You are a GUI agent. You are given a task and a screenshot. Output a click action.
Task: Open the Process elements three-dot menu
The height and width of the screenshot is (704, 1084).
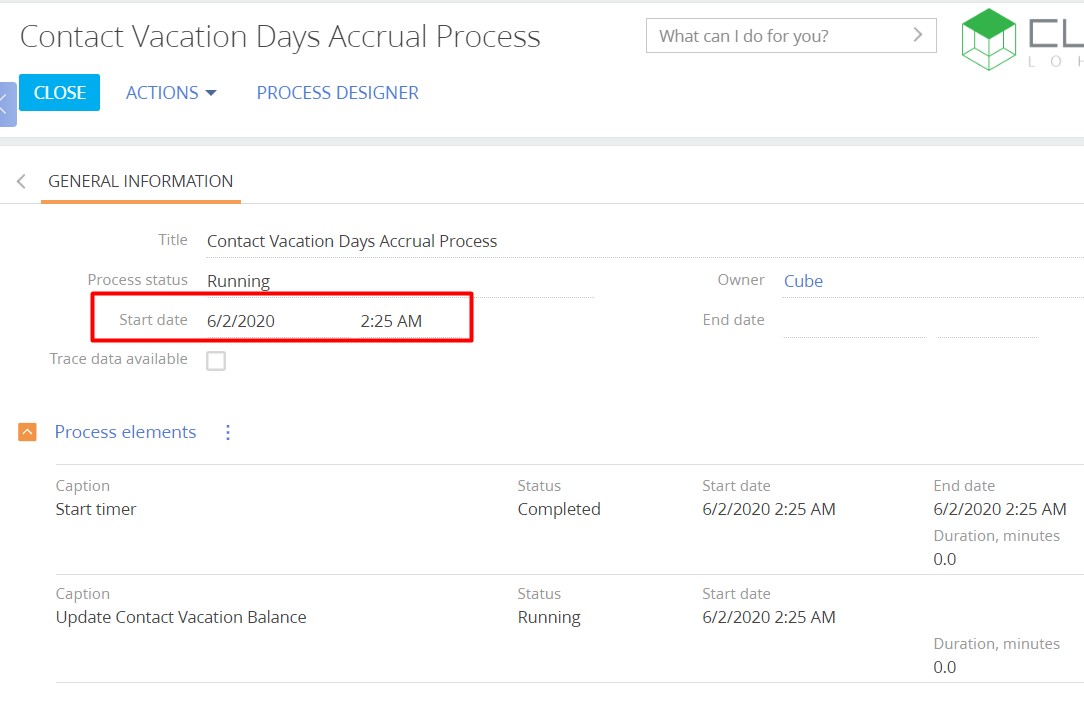pos(227,432)
